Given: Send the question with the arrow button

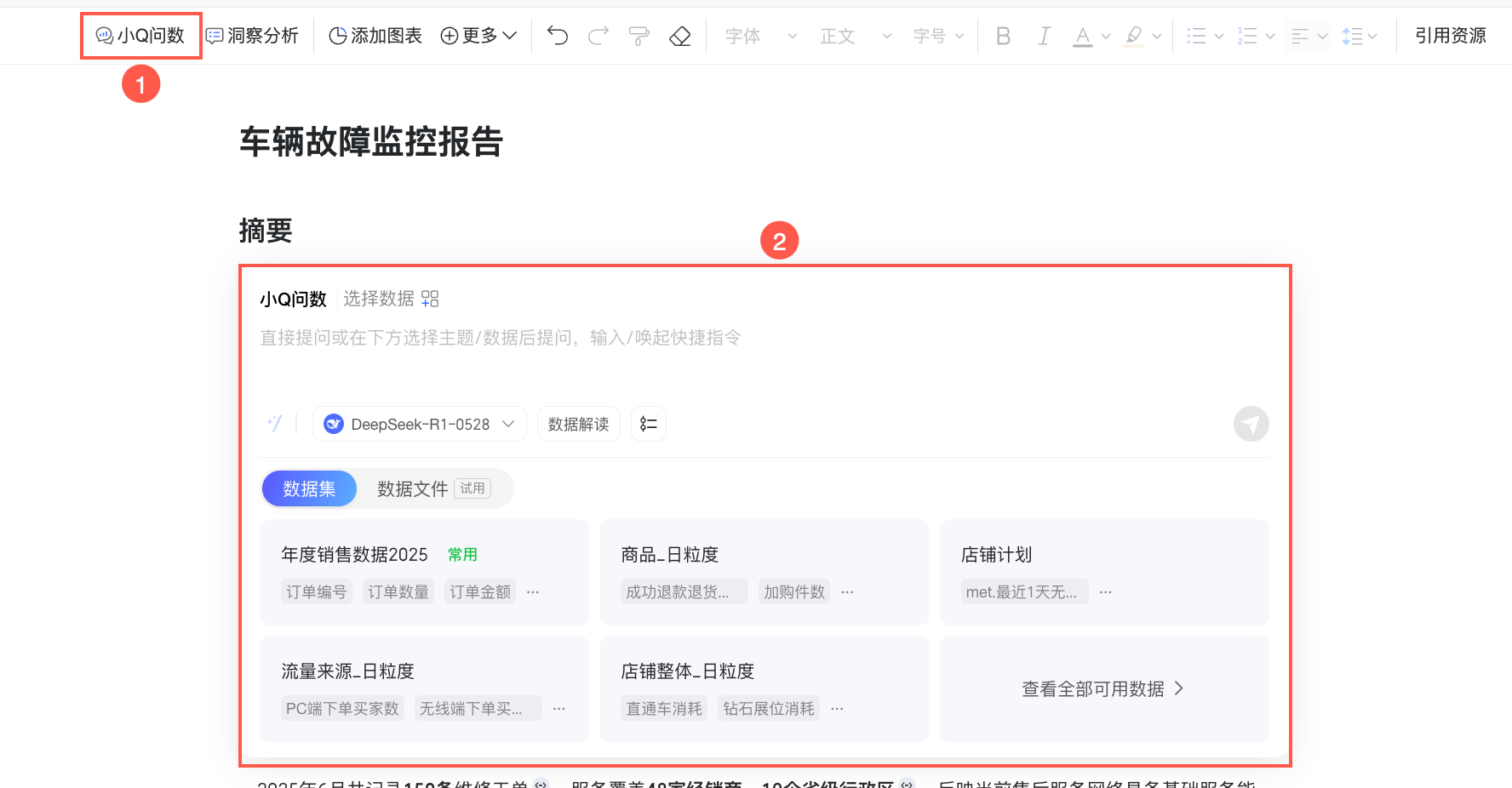Looking at the screenshot, I should pos(1251,424).
